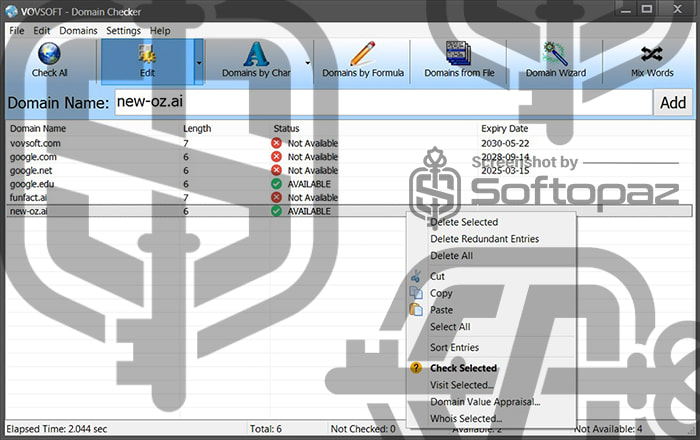Sort by the Length column header
Viewport: 700px width, 440px height.
(x=197, y=129)
